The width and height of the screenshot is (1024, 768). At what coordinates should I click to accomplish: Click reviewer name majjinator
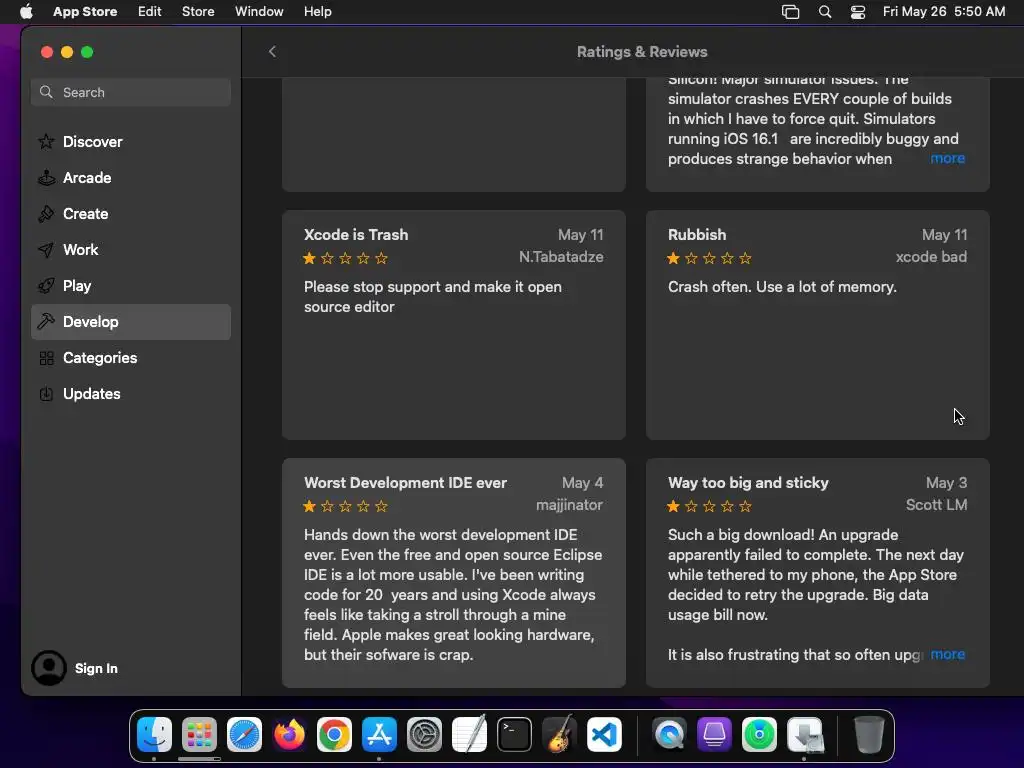(569, 505)
